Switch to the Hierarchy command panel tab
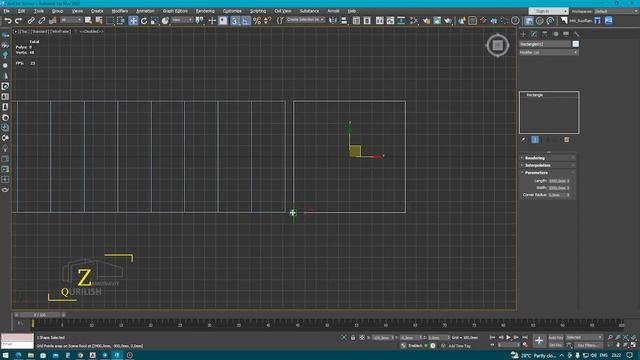The height and width of the screenshot is (360, 640). (544, 34)
